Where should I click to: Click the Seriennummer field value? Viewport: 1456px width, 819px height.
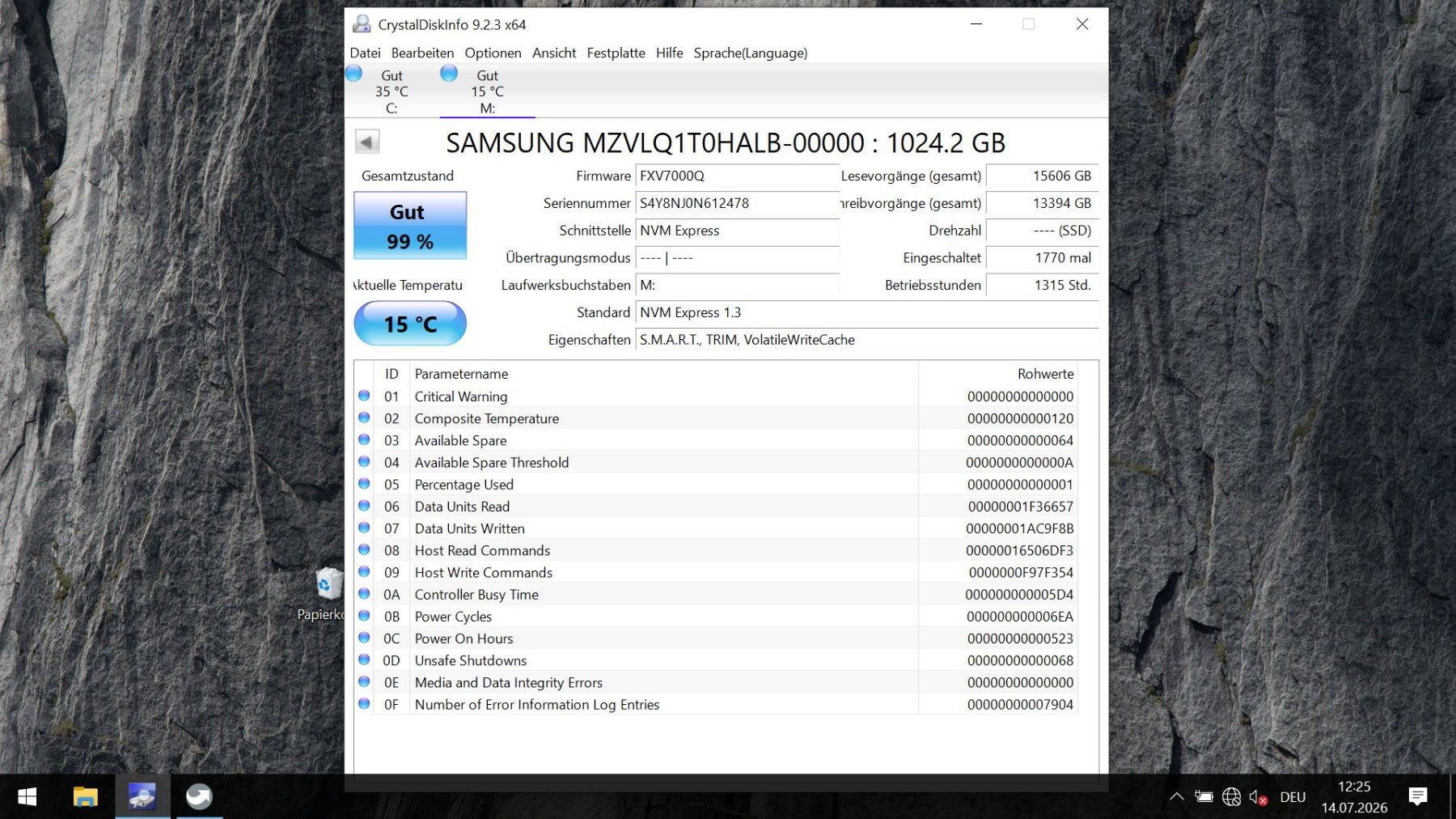[x=737, y=203]
